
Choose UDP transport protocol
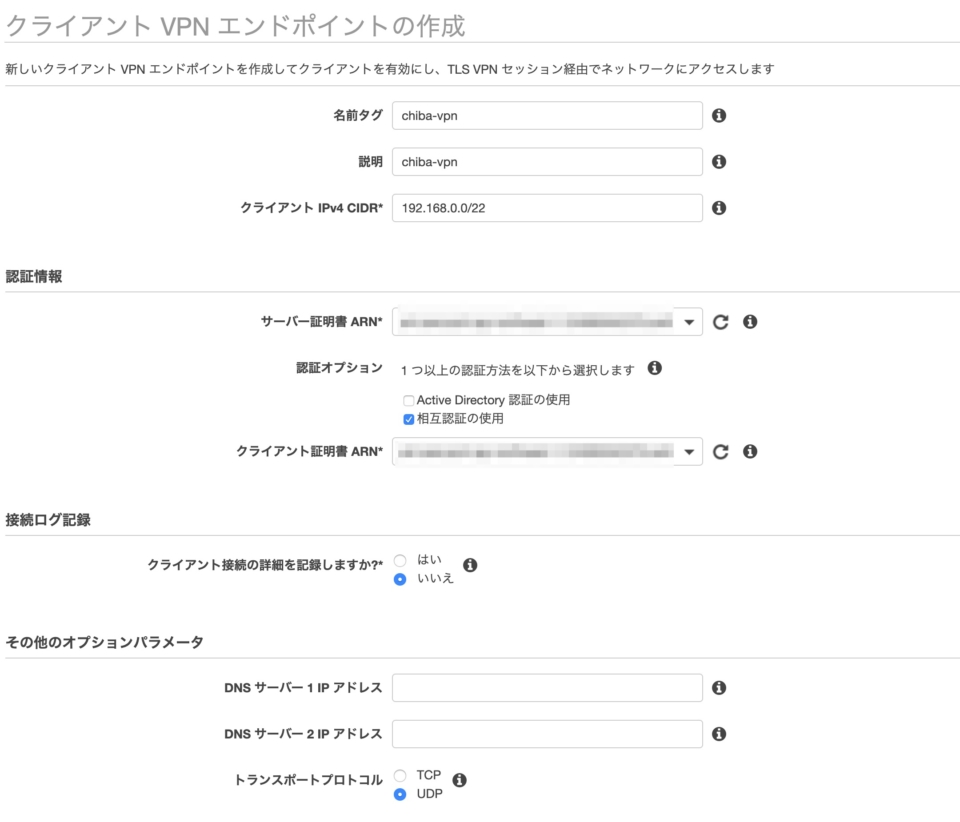[400, 794]
